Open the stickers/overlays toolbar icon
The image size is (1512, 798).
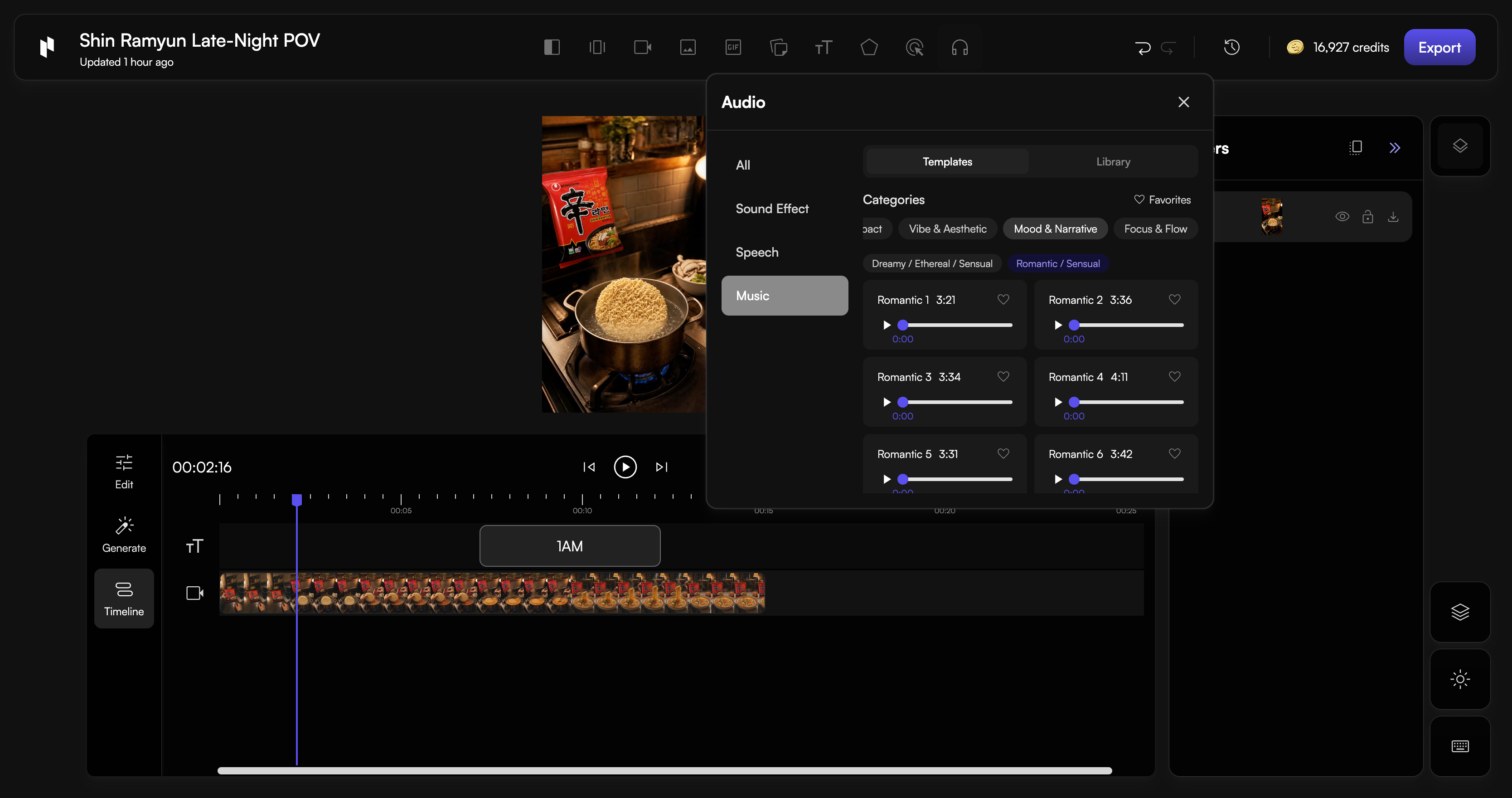(778, 47)
